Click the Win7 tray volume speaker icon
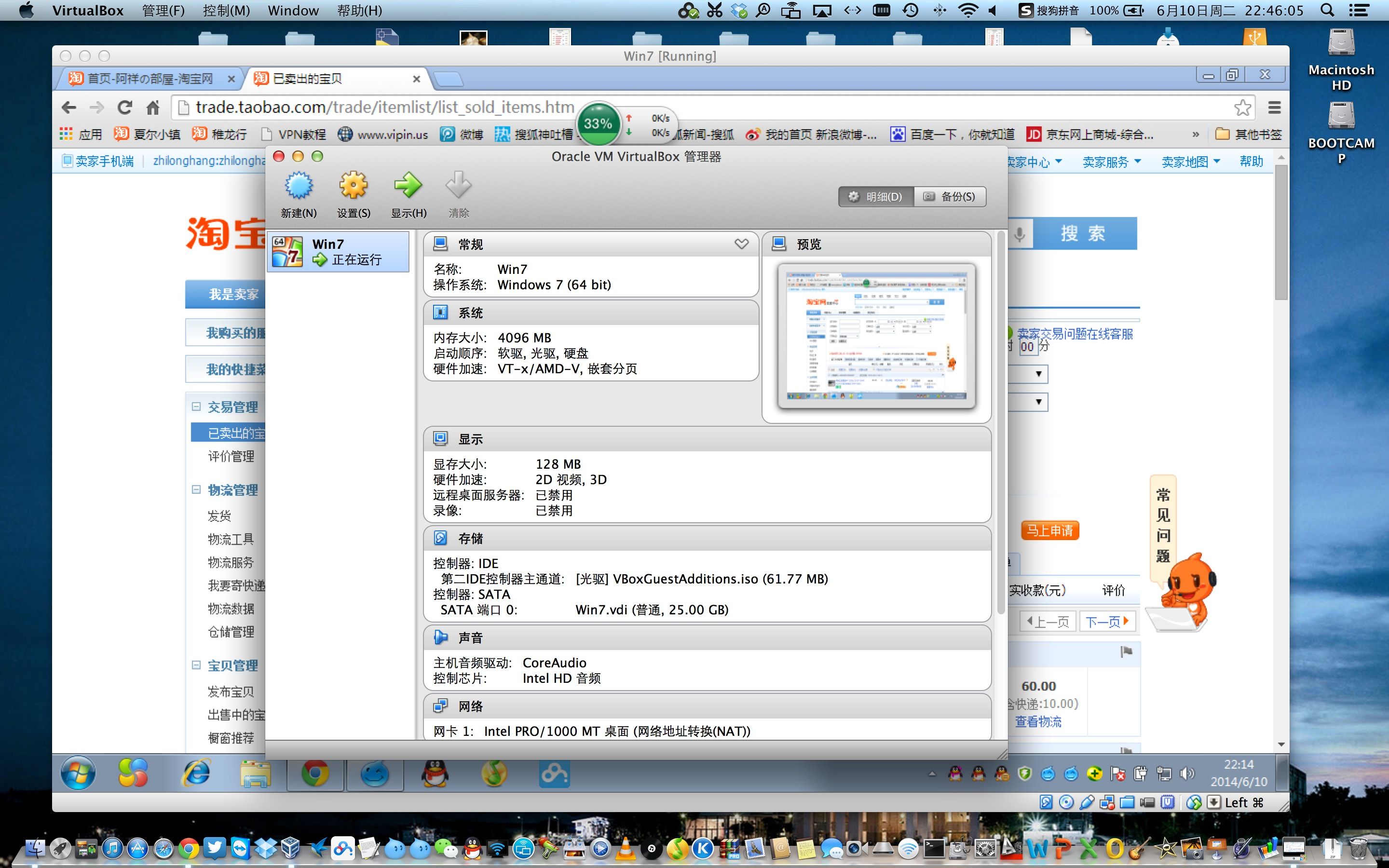Viewport: 1389px width, 868px height. tap(1186, 774)
